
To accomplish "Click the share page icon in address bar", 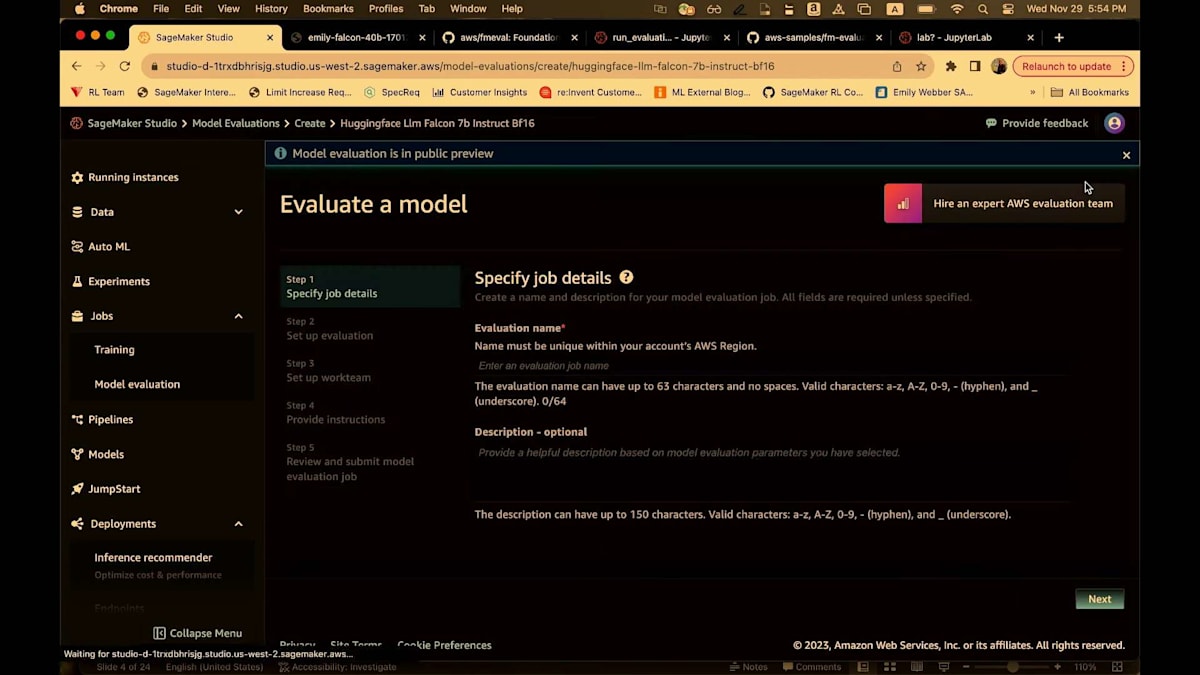I will 897,66.
